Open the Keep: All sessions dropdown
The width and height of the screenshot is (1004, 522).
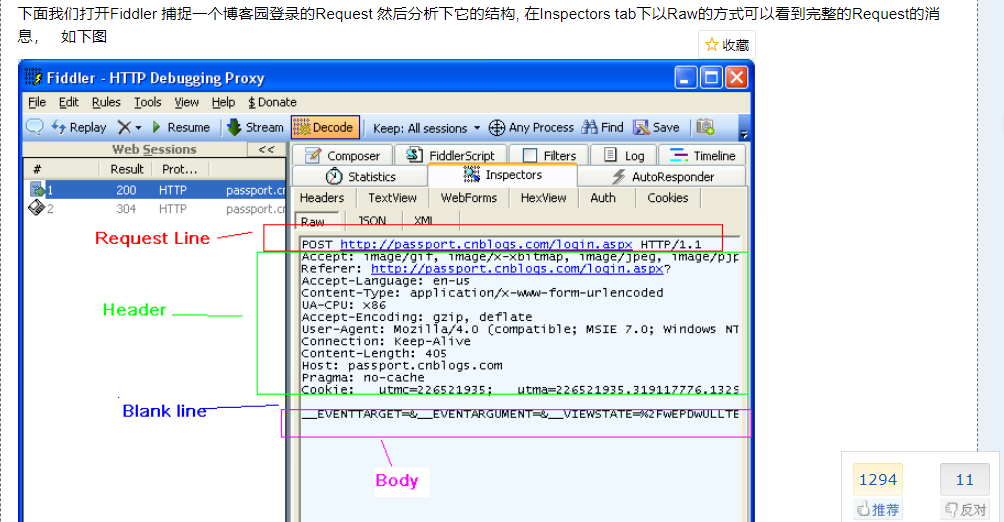coord(426,128)
